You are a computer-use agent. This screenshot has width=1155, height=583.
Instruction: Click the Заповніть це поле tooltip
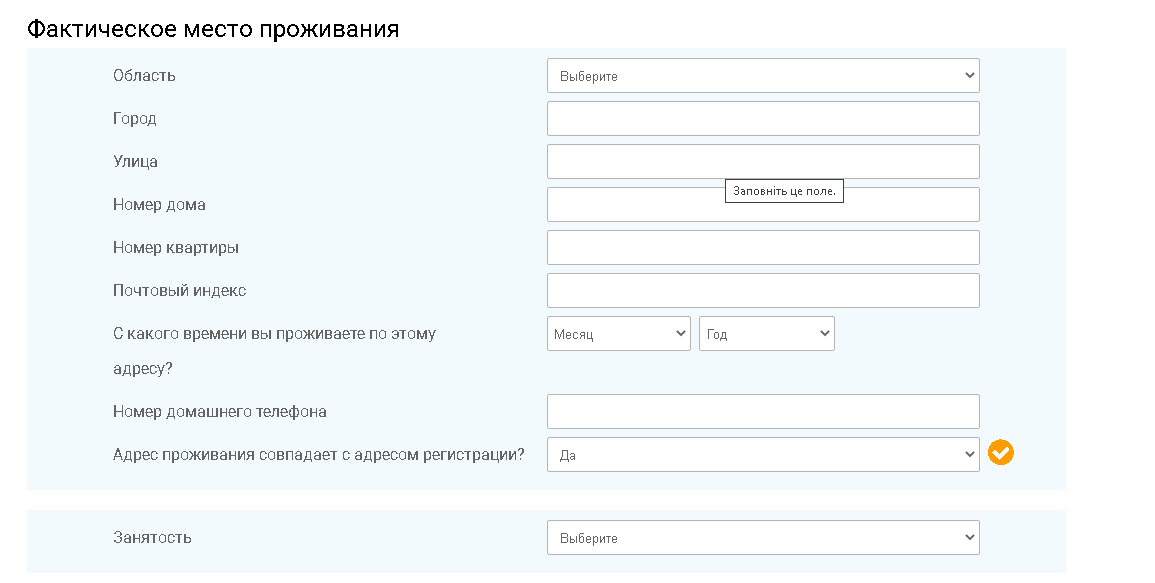point(784,191)
